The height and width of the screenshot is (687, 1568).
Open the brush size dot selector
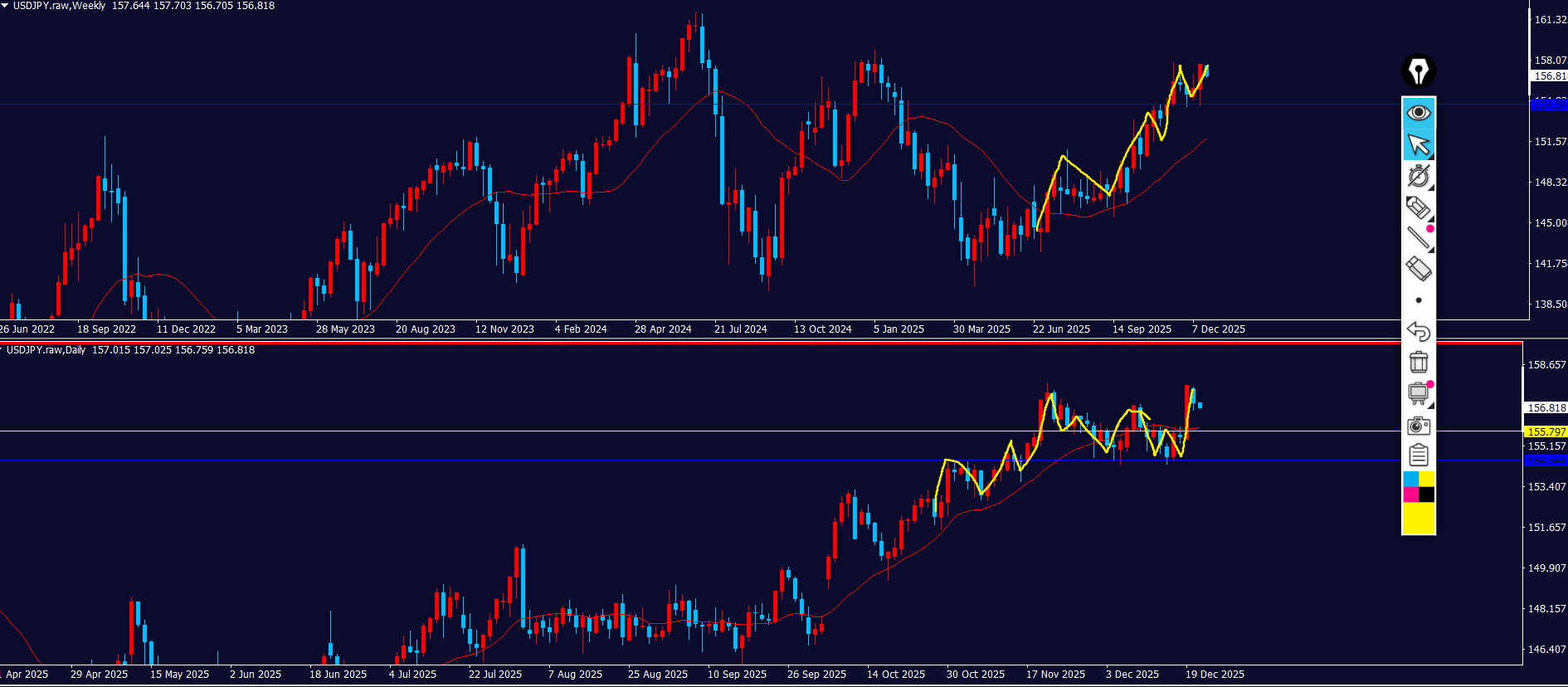point(1419,300)
